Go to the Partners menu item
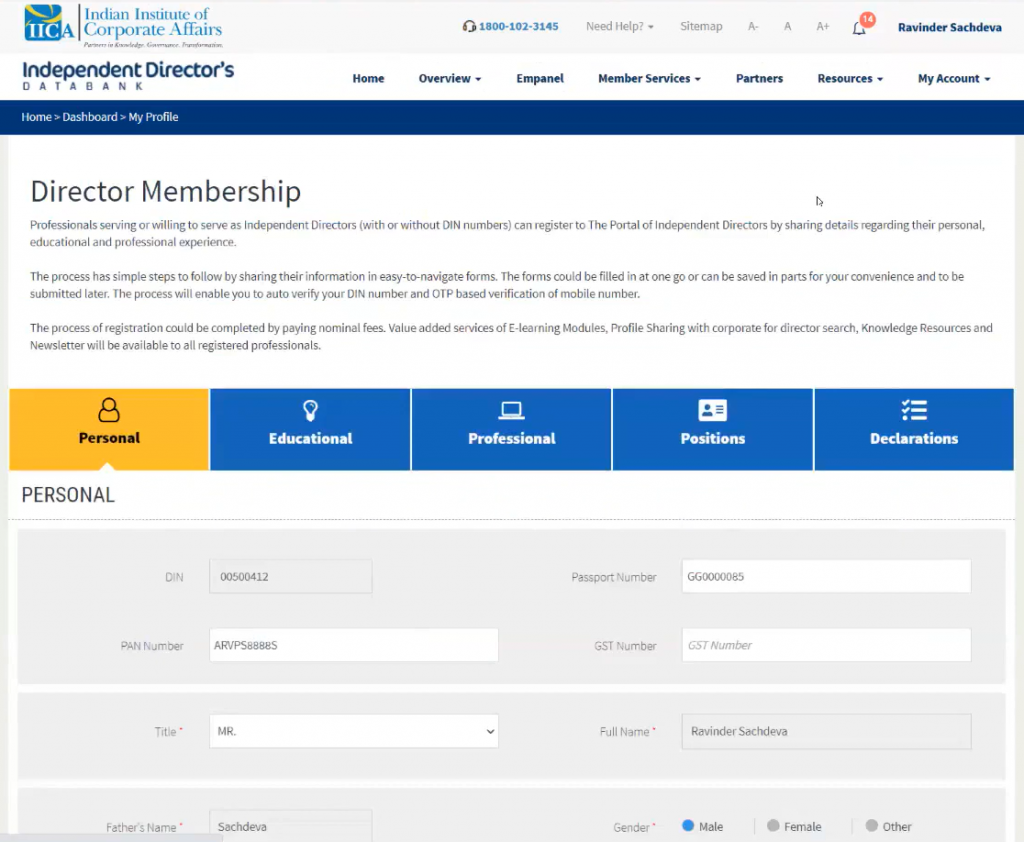 click(759, 79)
